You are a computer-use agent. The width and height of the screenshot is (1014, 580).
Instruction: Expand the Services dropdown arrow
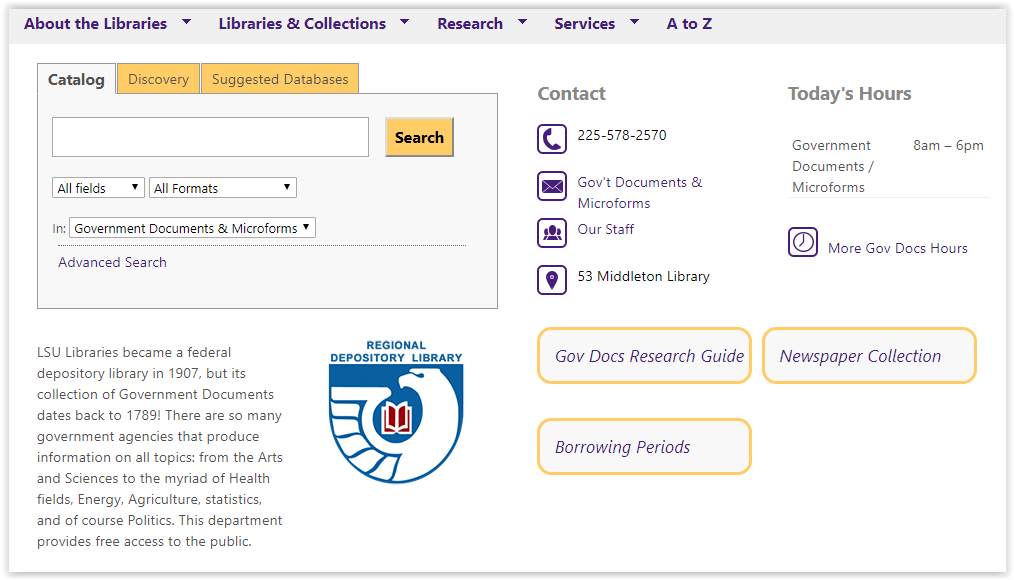[x=634, y=22]
